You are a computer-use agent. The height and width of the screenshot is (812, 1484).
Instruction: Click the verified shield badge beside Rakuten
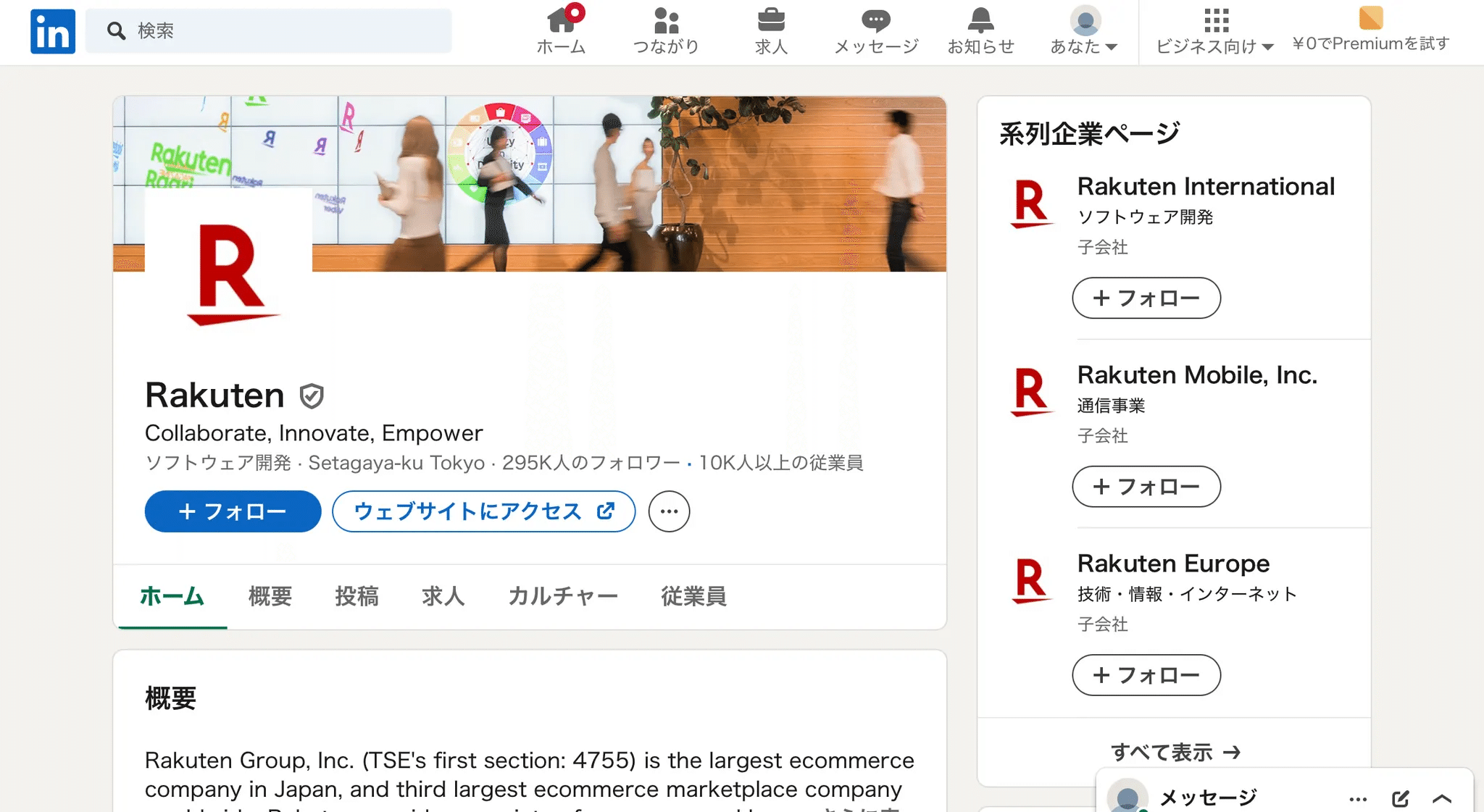[x=312, y=395]
